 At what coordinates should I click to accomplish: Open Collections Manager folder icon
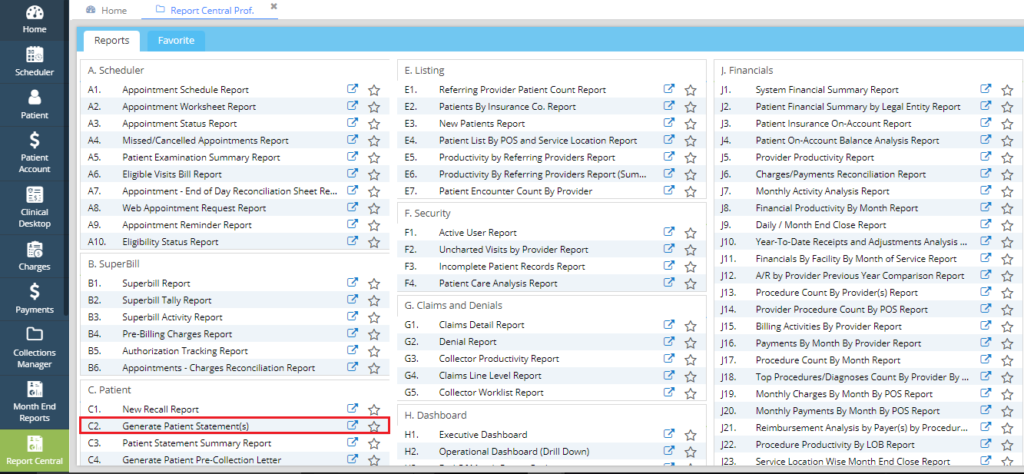(34, 333)
